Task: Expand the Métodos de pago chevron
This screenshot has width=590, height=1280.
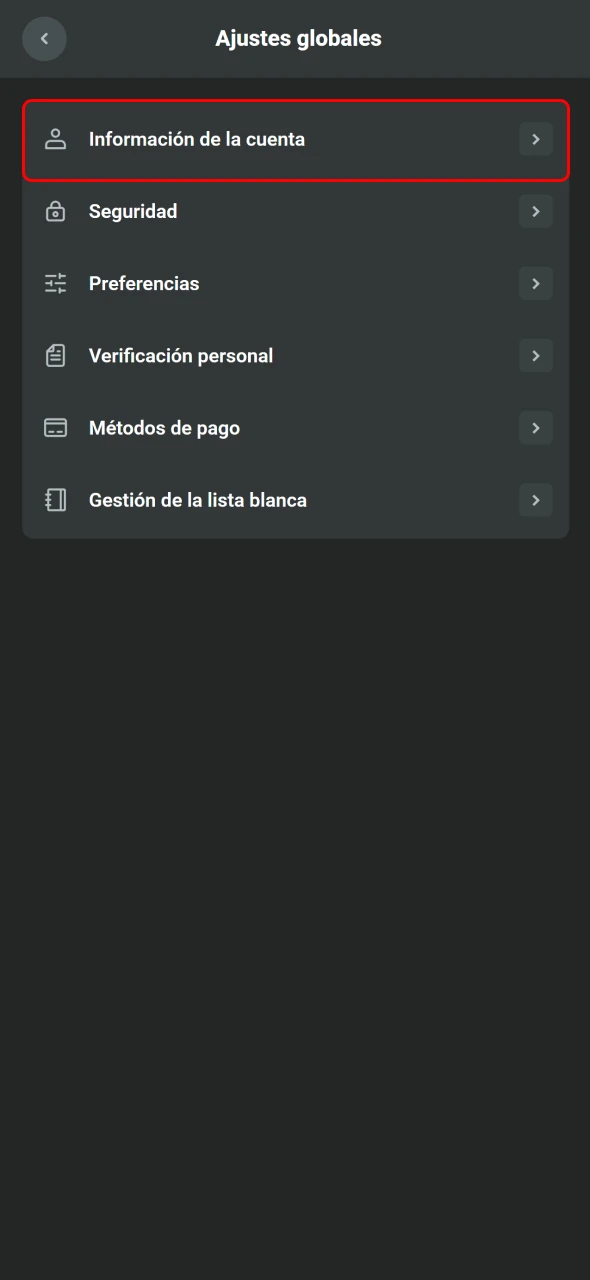Action: 536,427
